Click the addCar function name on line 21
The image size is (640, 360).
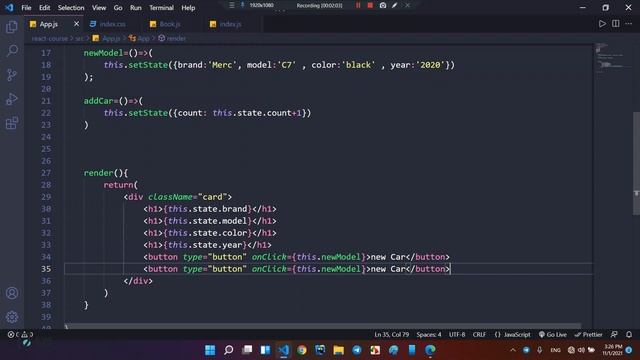click(98, 101)
